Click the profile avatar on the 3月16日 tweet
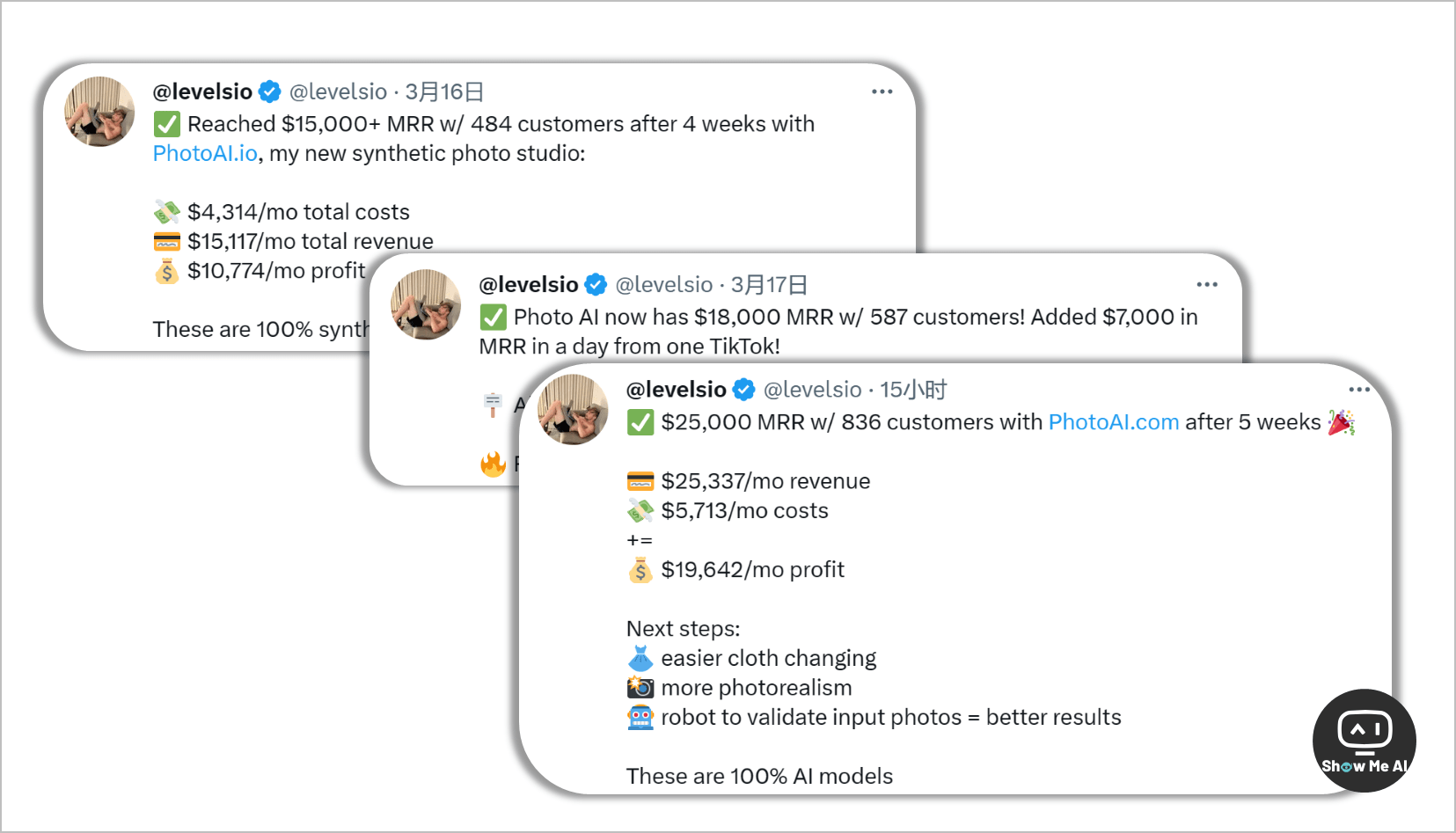Image resolution: width=1456 pixels, height=833 pixels. 99,112
